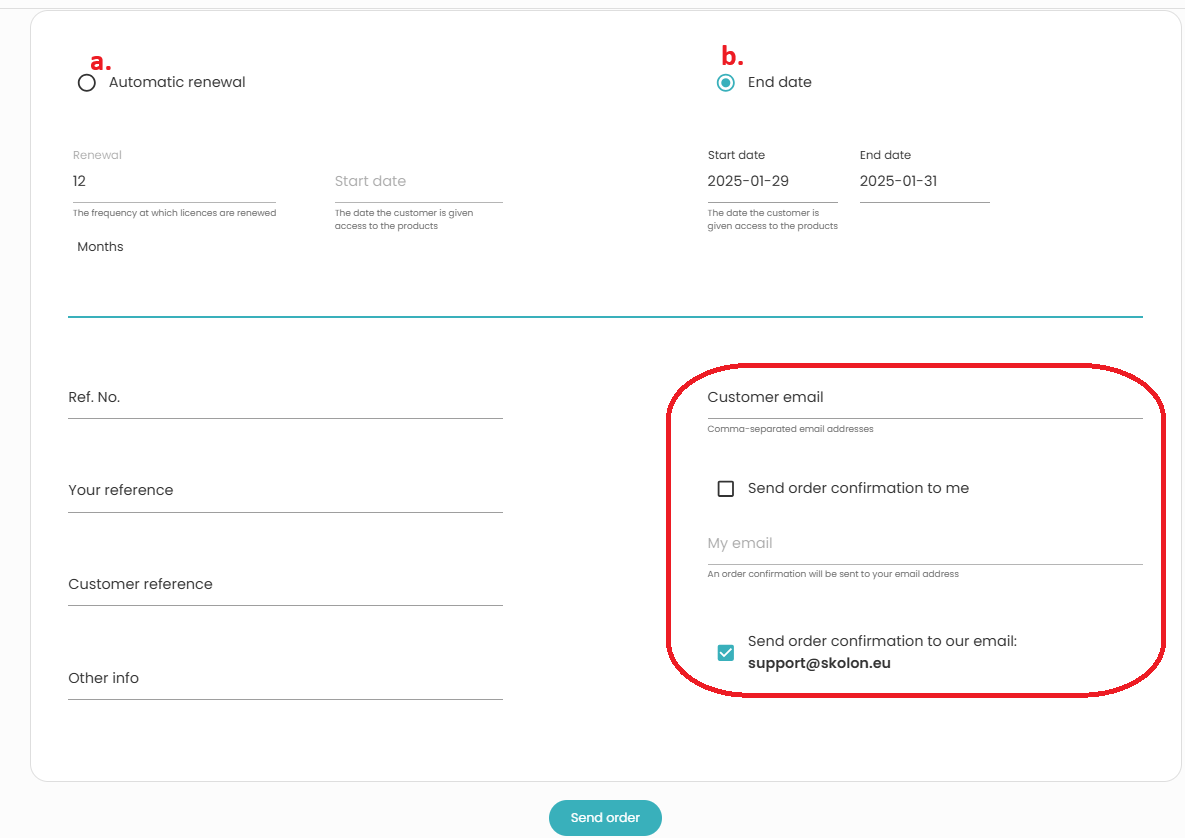Click the 'Send order confirmation to me' label
Screen dimensions: 1185x838
(x=858, y=488)
